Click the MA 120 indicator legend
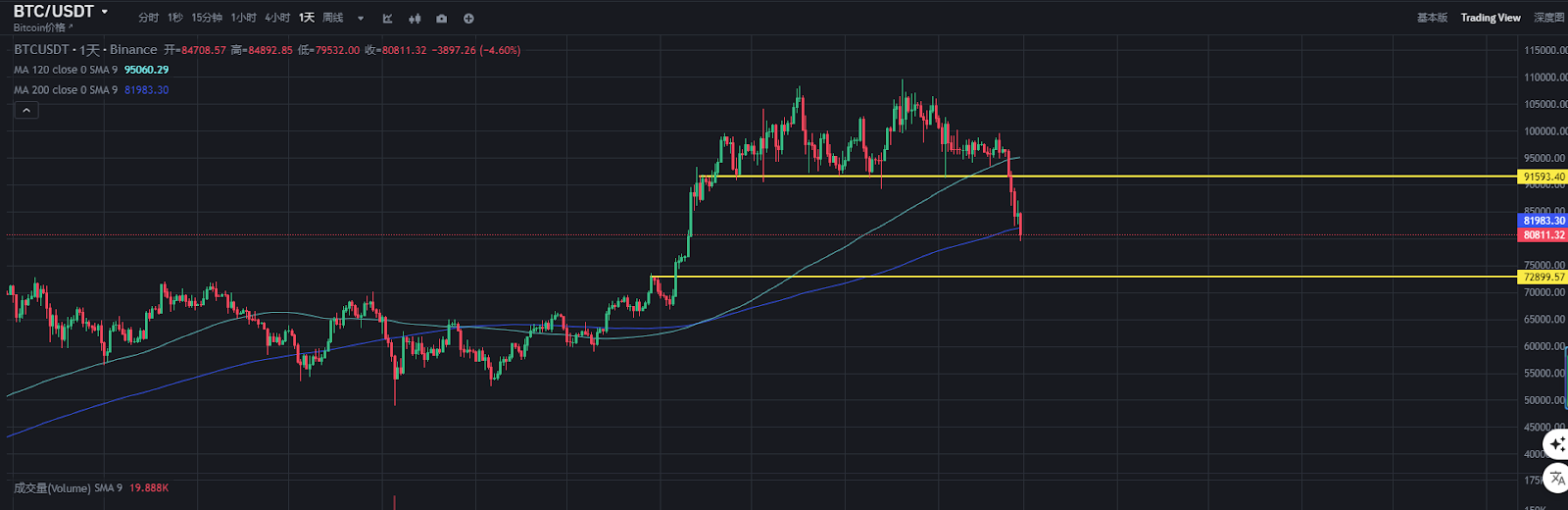The height and width of the screenshot is (510, 1568). (66, 70)
